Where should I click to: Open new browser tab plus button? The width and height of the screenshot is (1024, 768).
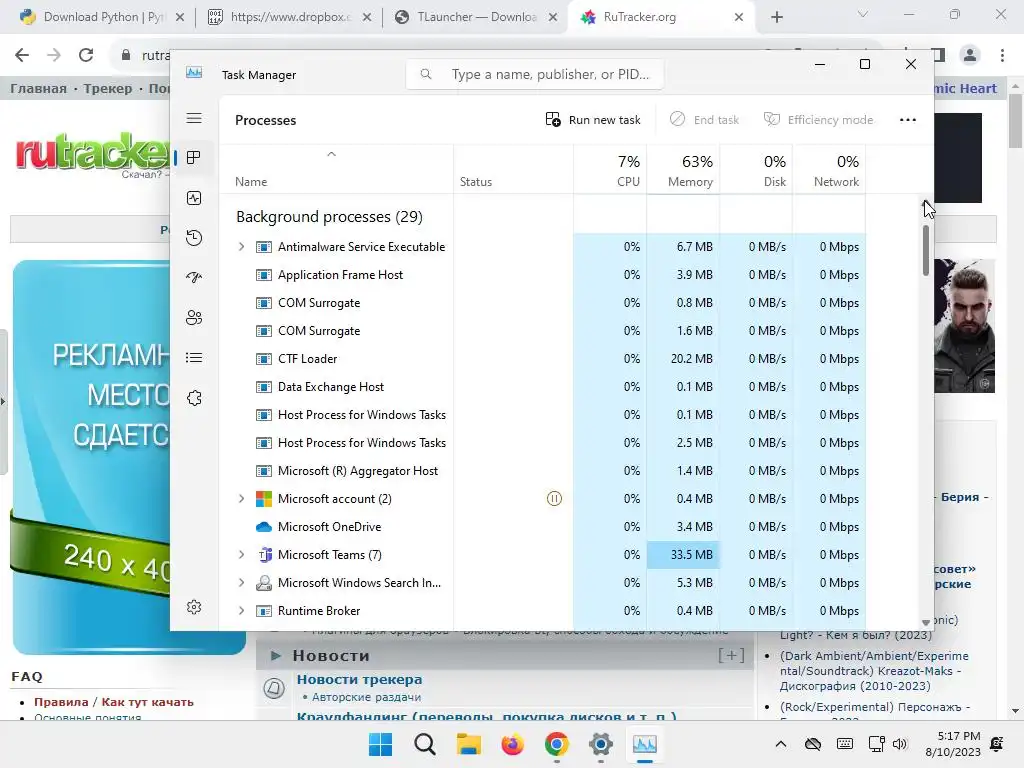tap(776, 17)
